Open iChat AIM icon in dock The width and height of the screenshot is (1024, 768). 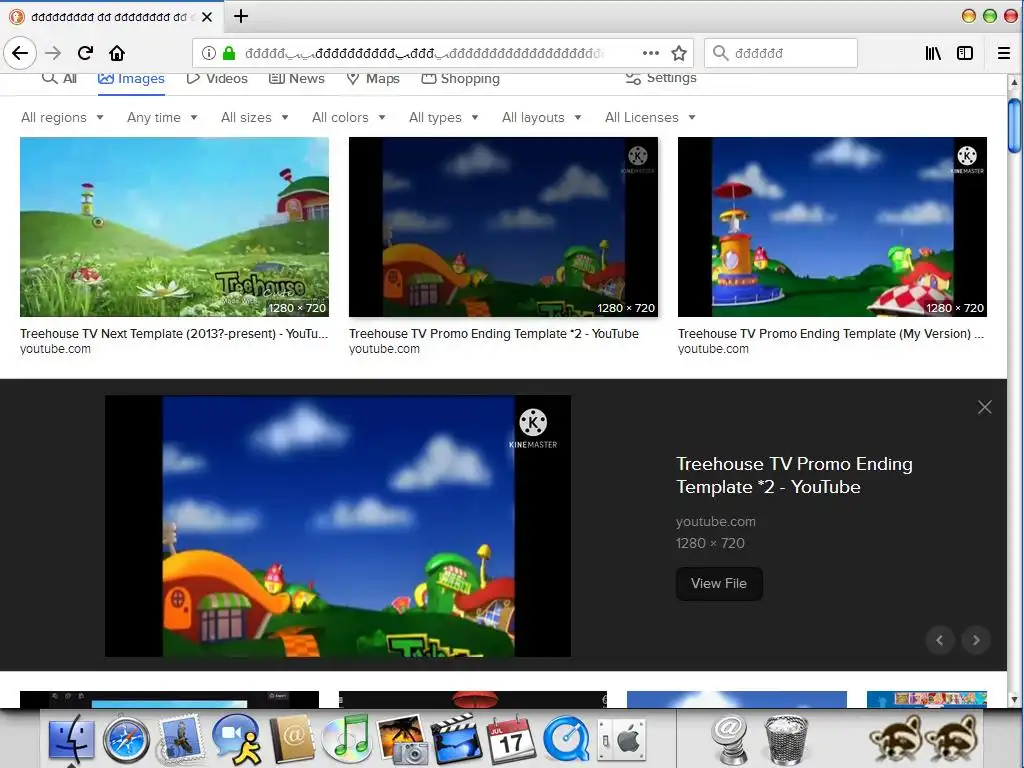[236, 739]
